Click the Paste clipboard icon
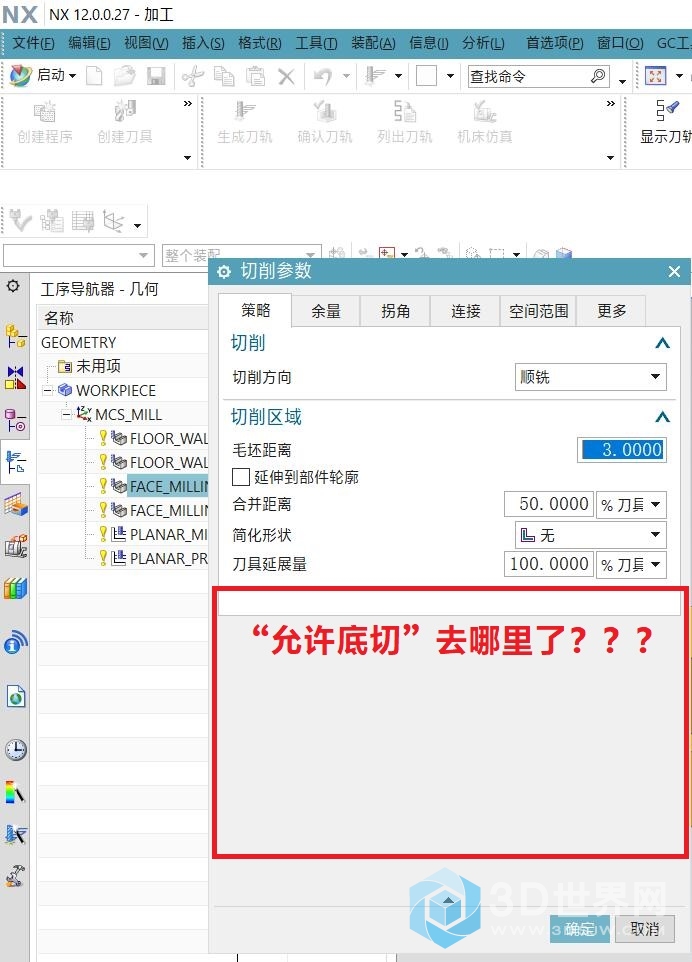Screen dimensions: 692x962 (x=255, y=76)
